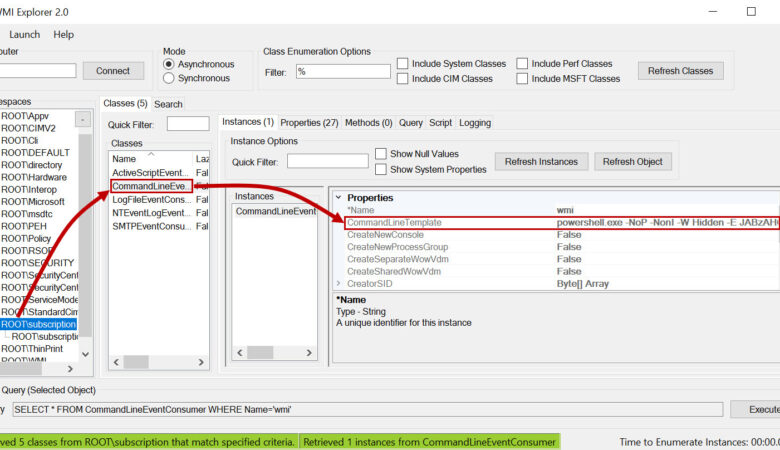780x450 pixels.
Task: Switch to Instances (1) tab
Action: (x=248, y=122)
